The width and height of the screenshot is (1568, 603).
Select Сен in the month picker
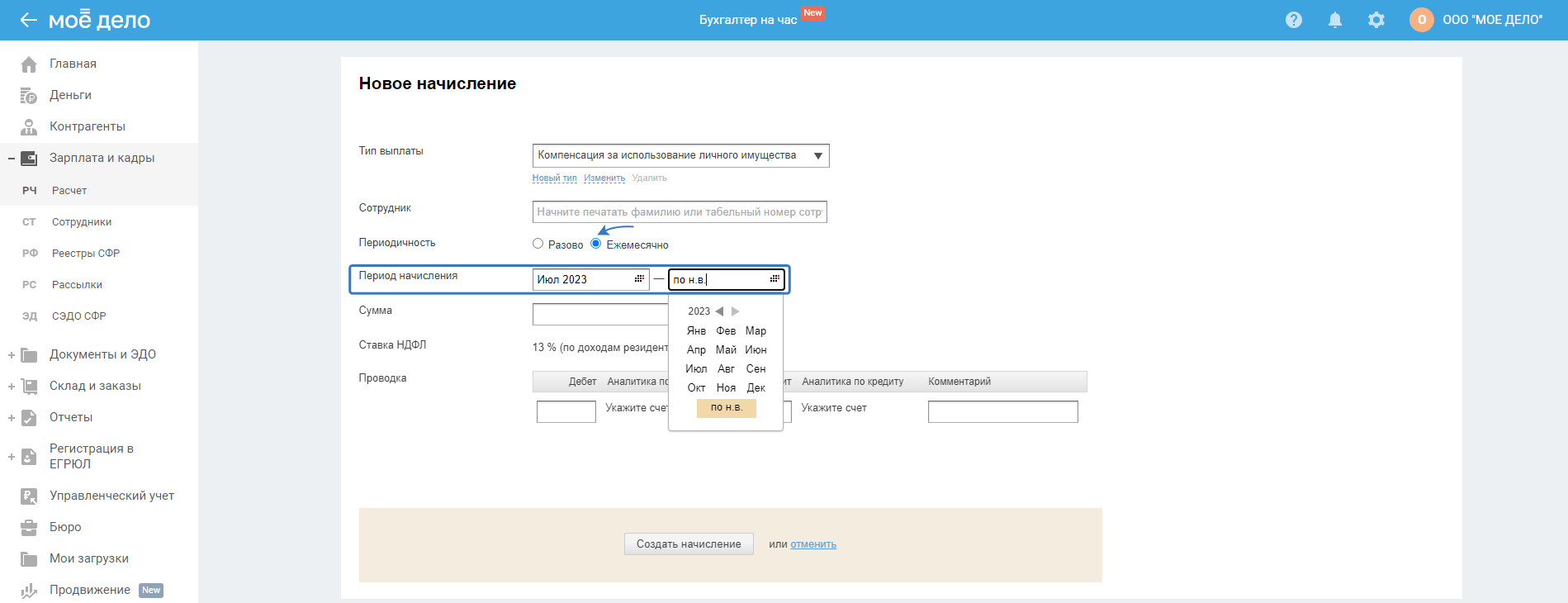pos(756,369)
